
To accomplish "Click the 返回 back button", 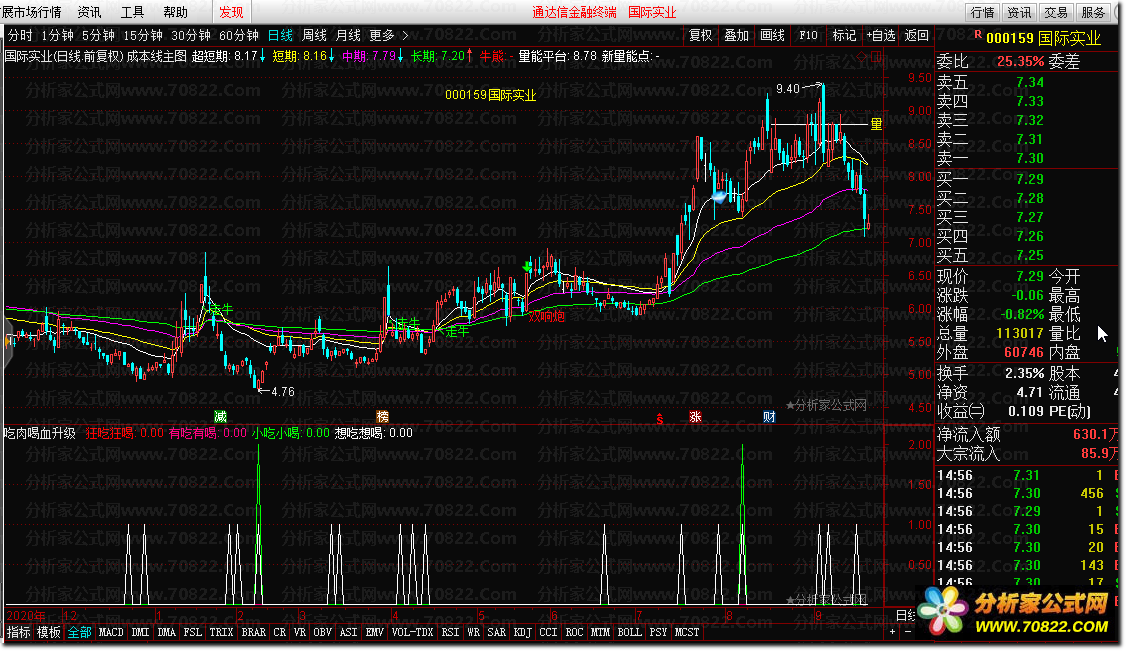I will [916, 35].
